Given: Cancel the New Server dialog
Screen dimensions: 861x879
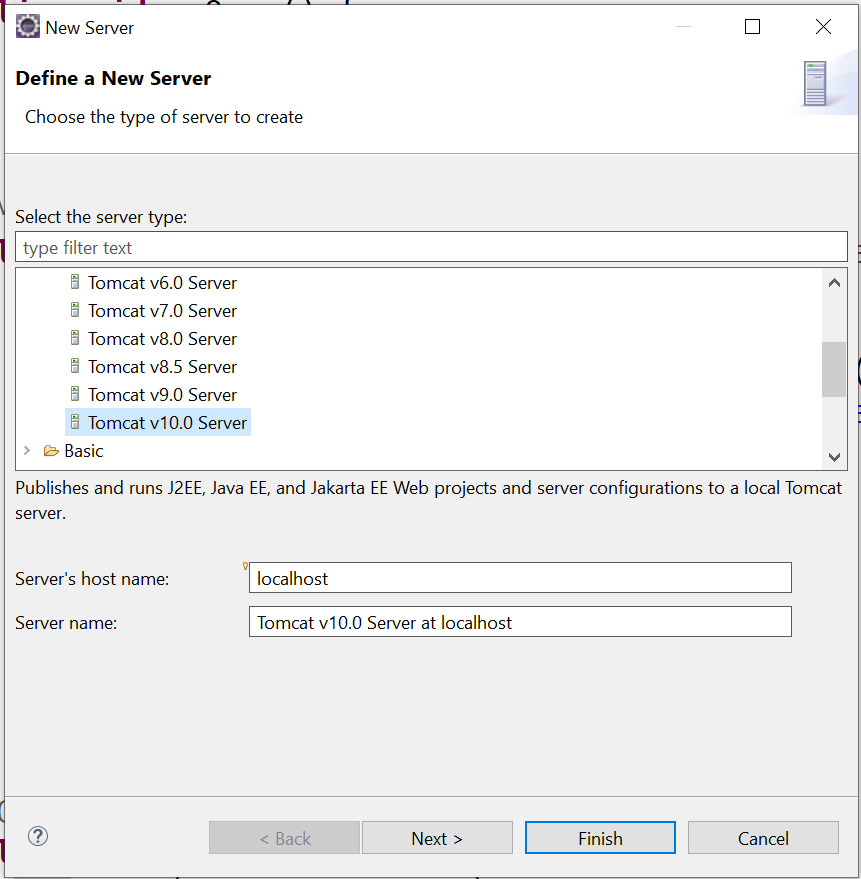Looking at the screenshot, I should tap(763, 838).
